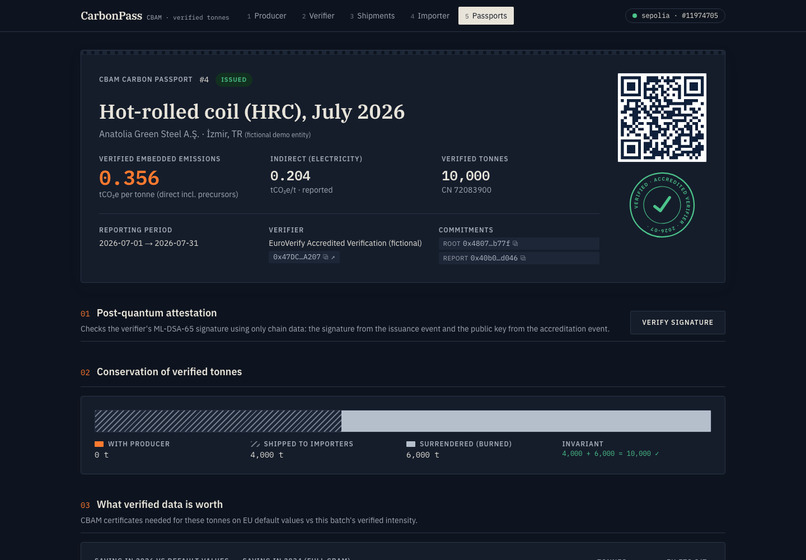Open verifier address in external explorer
Viewport: 806px width, 560px height.
[x=333, y=257]
